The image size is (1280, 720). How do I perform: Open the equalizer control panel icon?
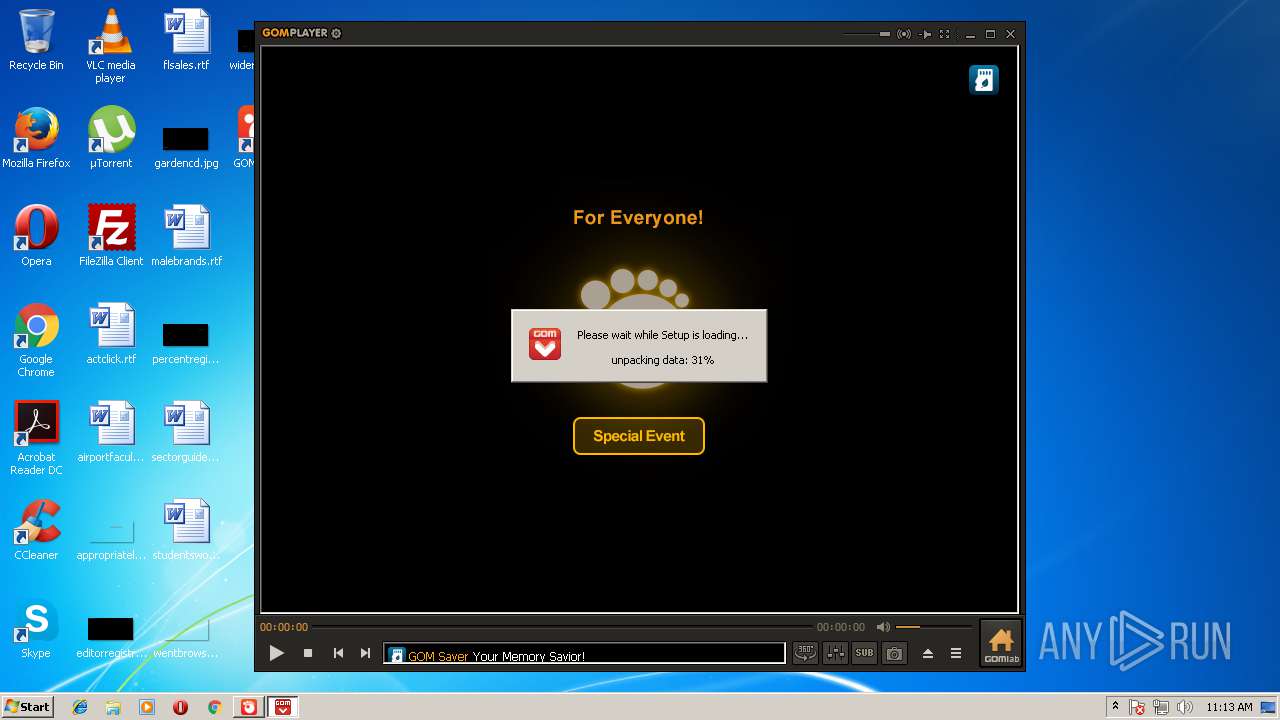click(x=835, y=653)
